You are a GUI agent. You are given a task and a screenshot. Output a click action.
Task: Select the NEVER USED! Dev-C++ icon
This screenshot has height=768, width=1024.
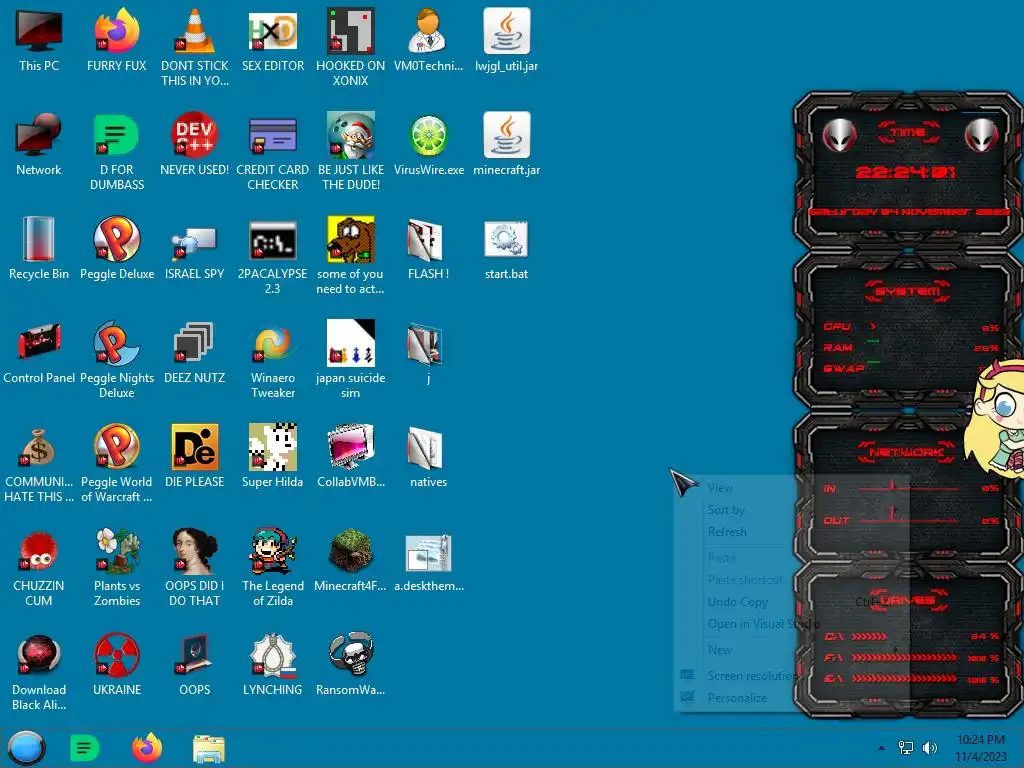tap(195, 144)
